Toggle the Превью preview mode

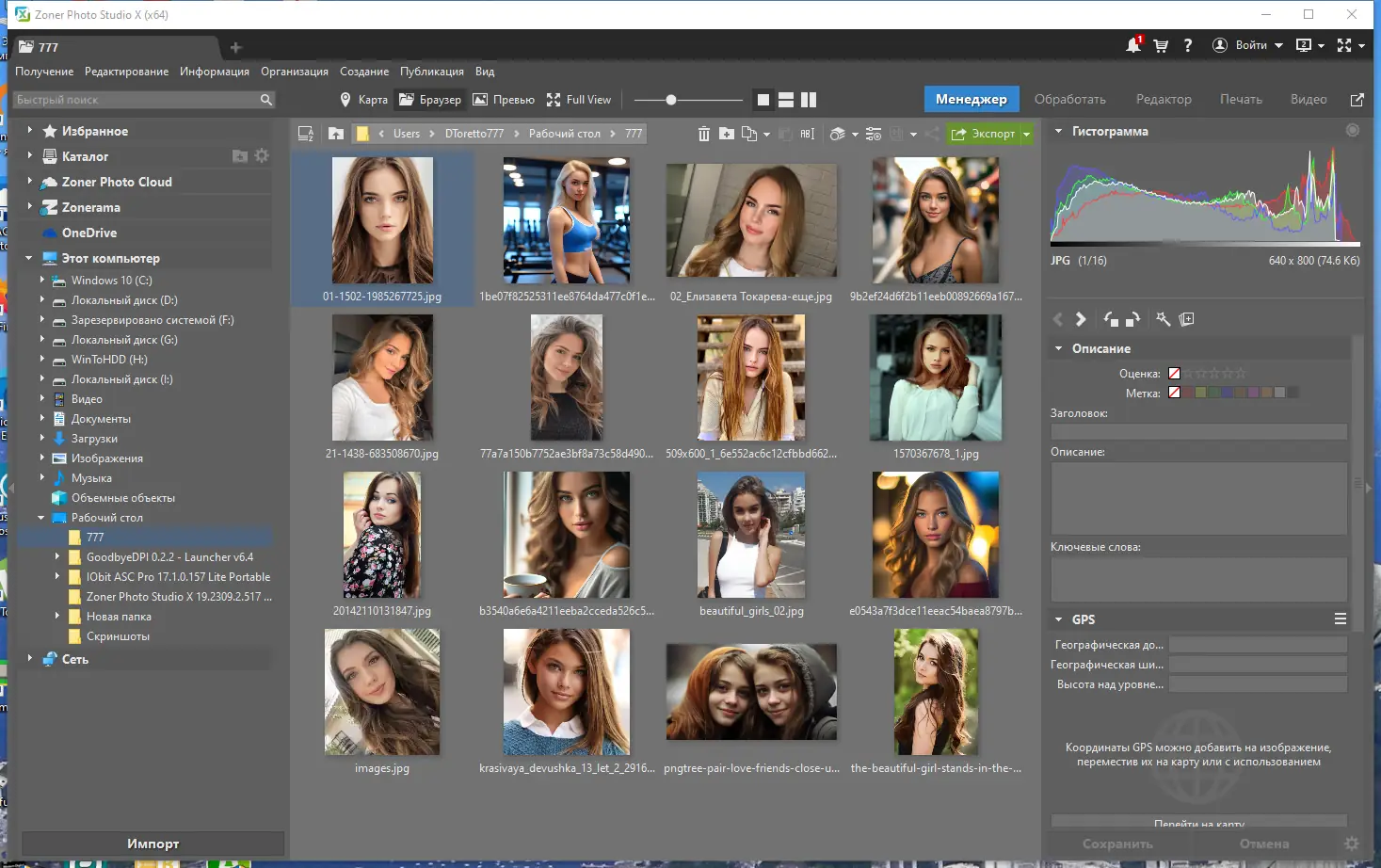(x=504, y=100)
